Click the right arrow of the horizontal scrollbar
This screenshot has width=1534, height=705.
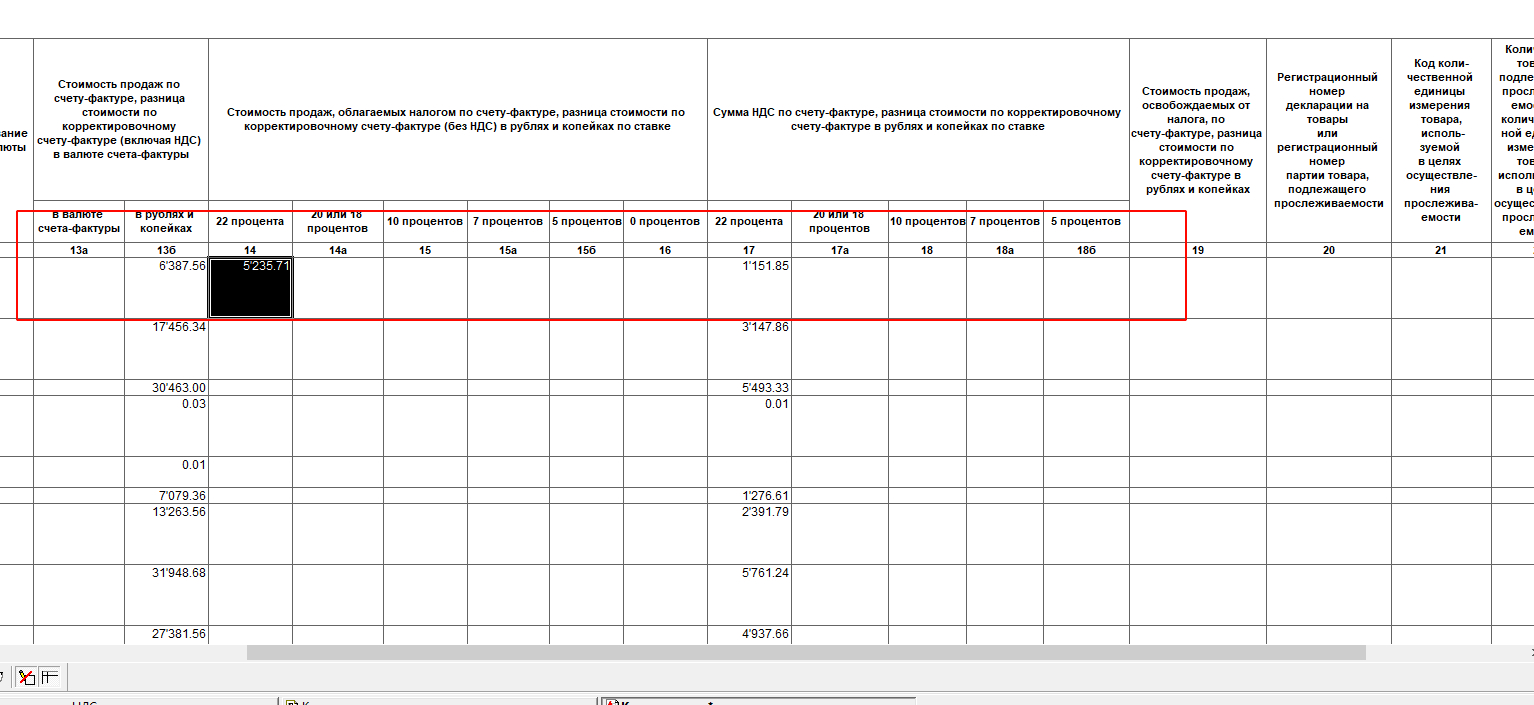[1530, 653]
